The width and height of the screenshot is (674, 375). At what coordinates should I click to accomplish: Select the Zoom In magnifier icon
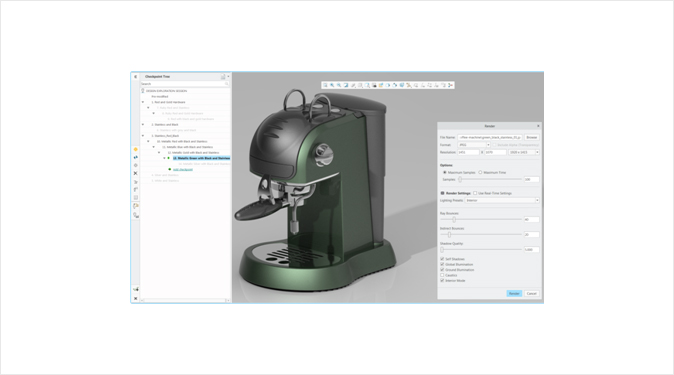[332, 85]
